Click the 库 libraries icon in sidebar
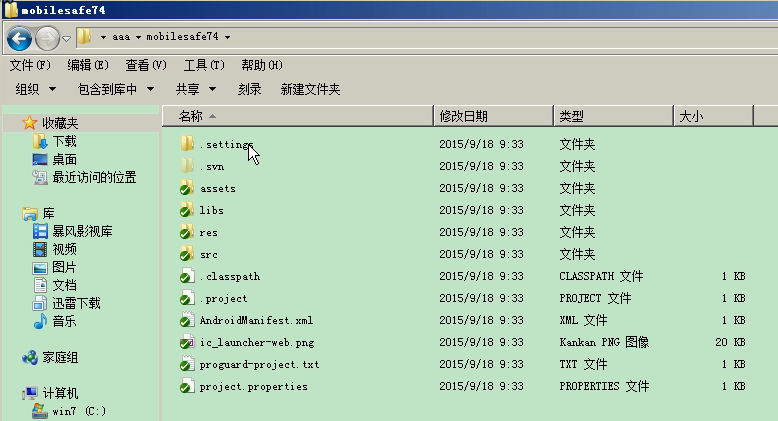 [x=30, y=213]
